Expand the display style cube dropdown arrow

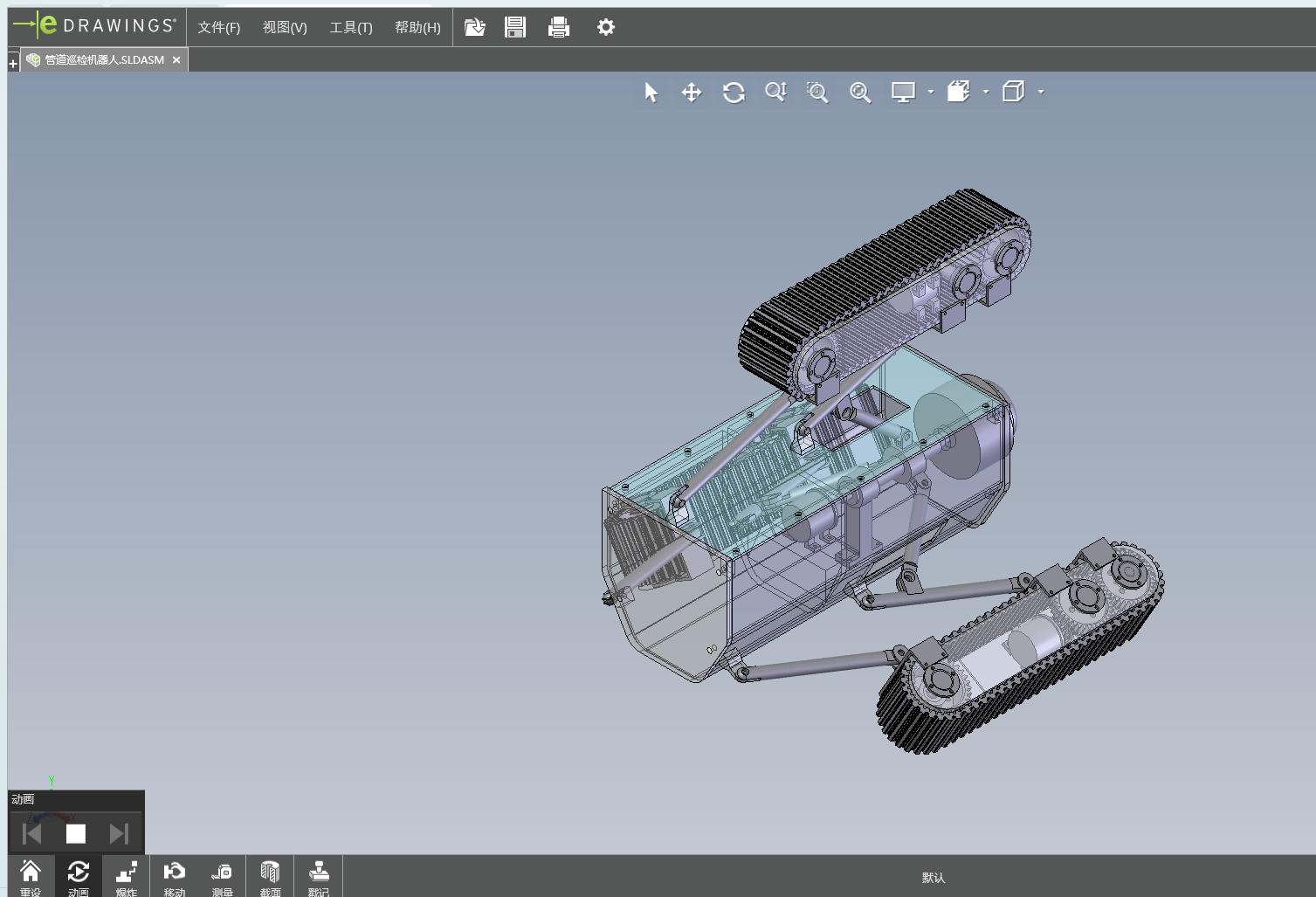coord(1041,92)
